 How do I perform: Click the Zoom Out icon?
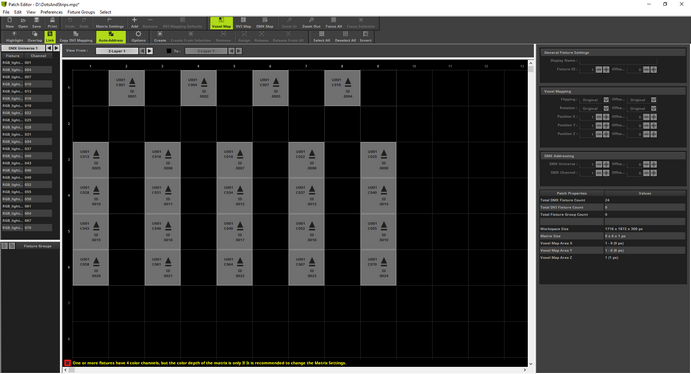pyautogui.click(x=311, y=23)
